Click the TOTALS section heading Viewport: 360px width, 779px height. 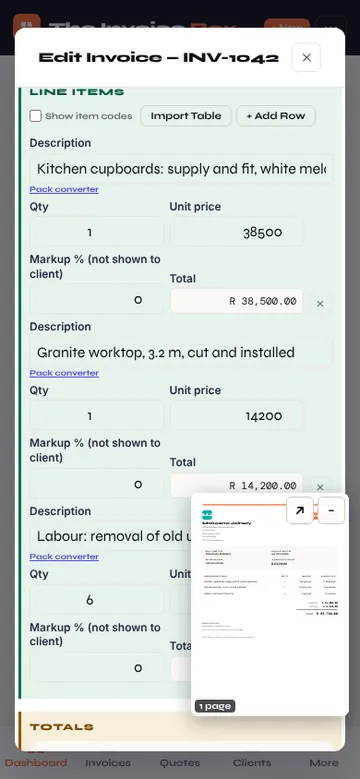[x=62, y=727]
